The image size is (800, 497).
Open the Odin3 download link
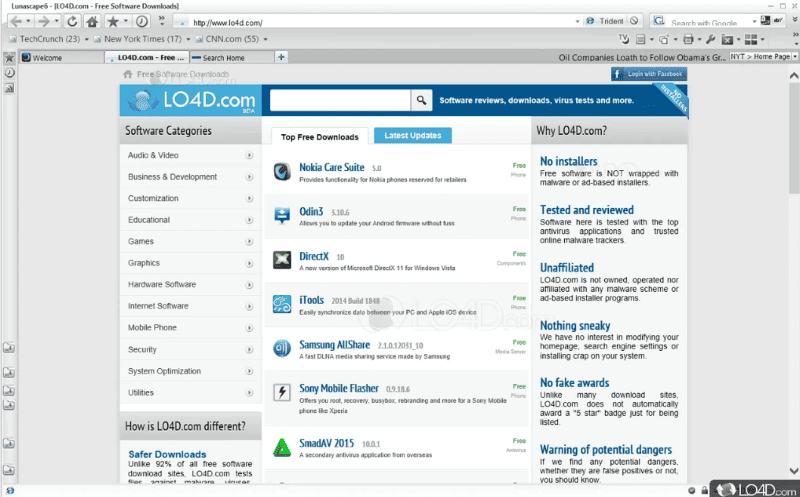coord(311,211)
